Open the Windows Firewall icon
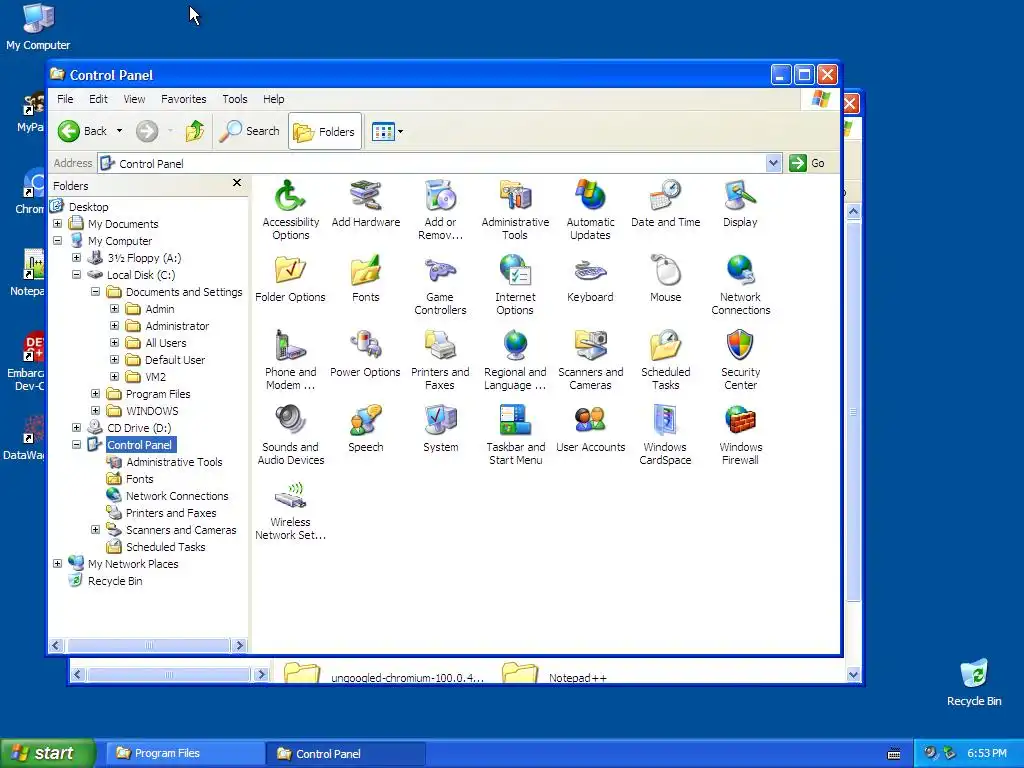Viewport: 1024px width, 768px height. 740,435
